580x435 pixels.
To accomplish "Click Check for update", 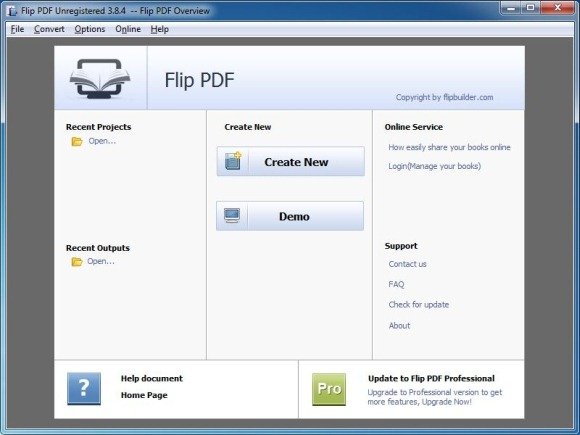I will 419,305.
